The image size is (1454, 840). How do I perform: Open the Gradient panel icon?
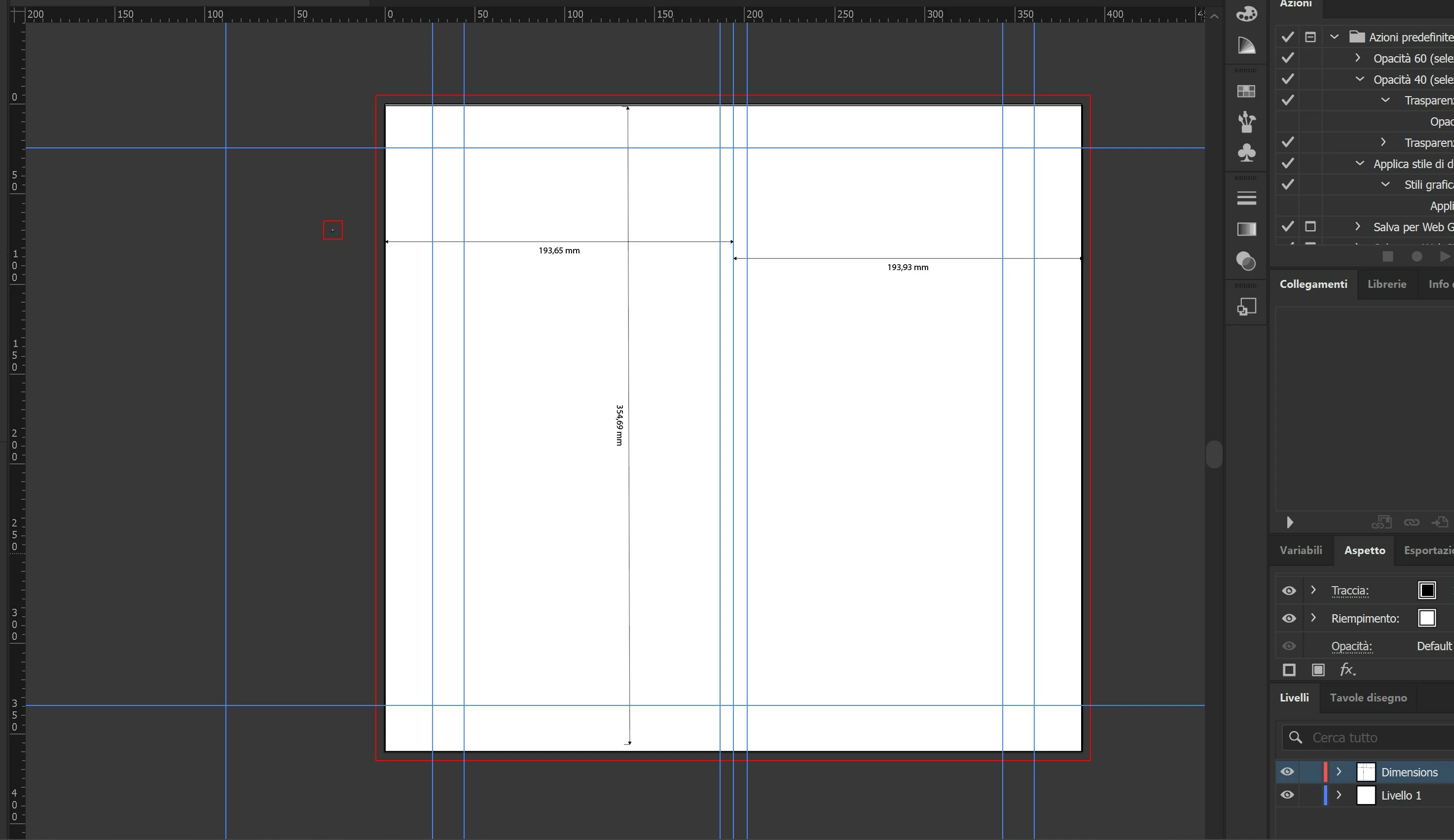(x=1246, y=229)
